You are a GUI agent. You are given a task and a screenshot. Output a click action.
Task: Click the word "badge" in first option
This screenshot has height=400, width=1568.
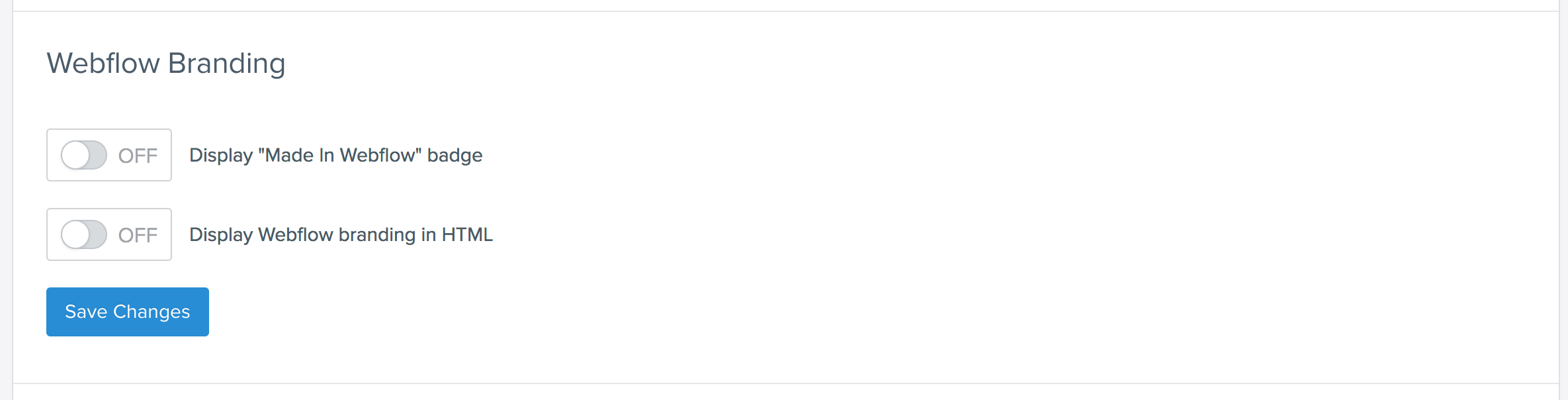[x=455, y=156]
